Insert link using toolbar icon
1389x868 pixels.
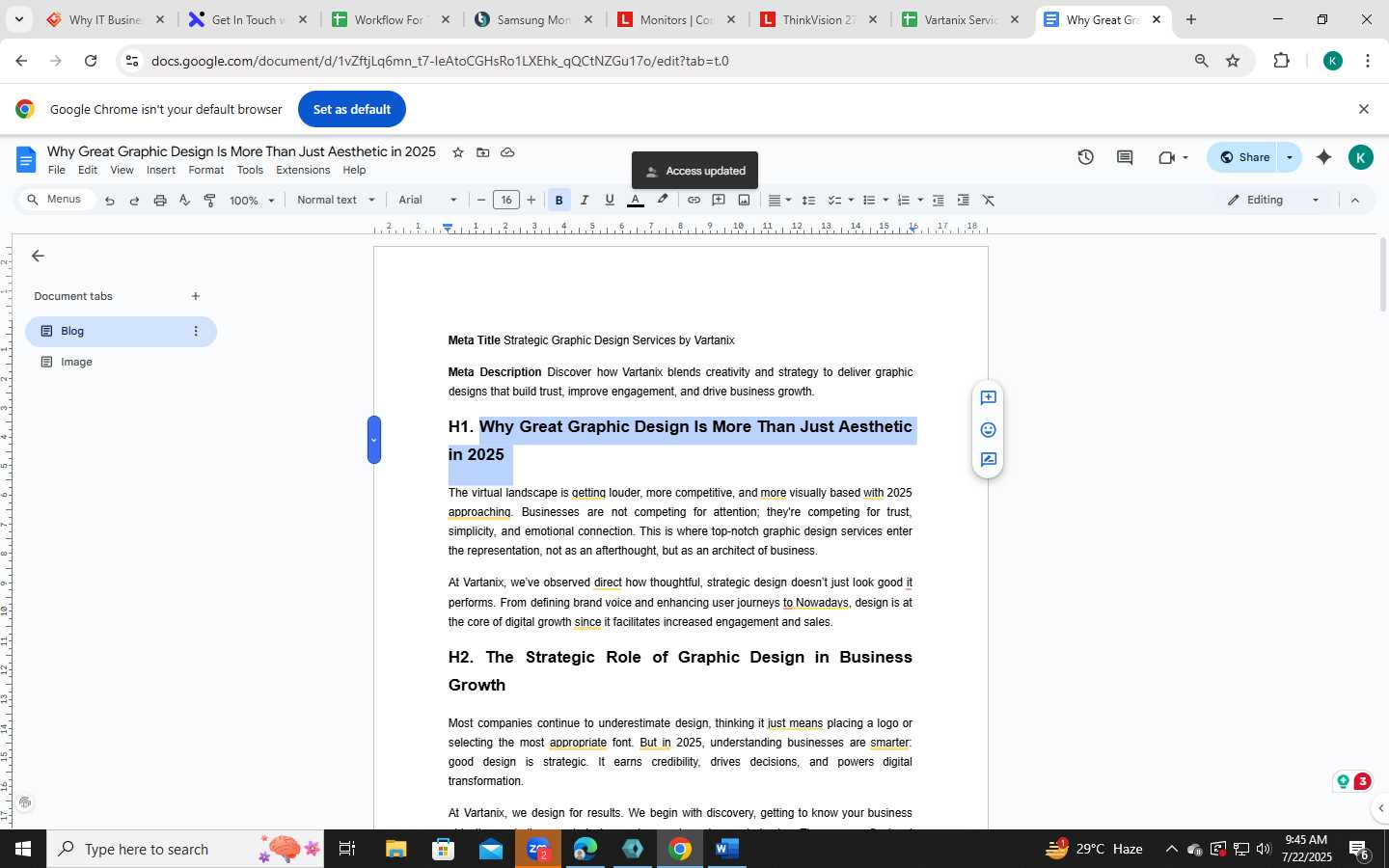coord(694,201)
